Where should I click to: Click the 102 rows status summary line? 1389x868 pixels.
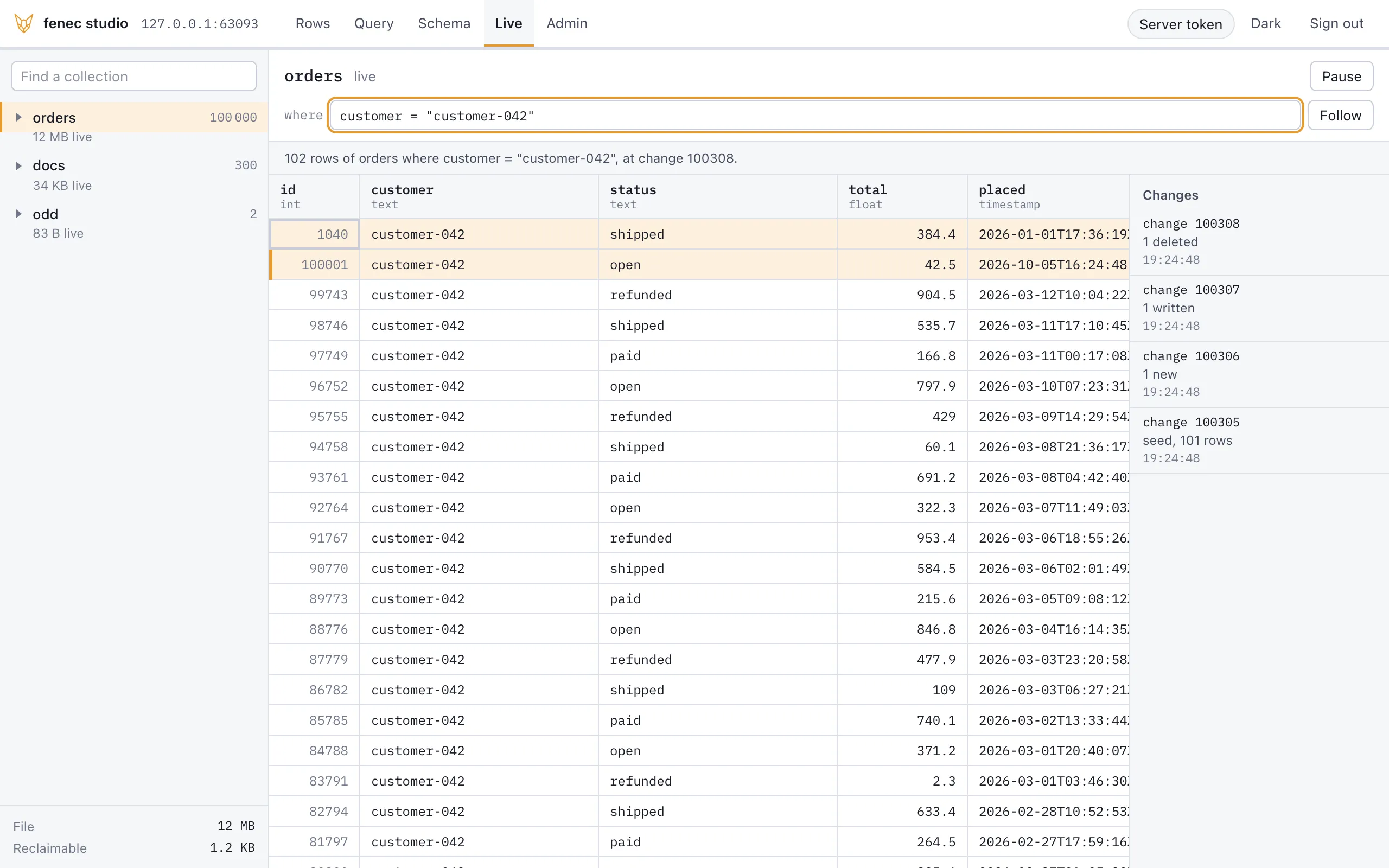pyautogui.click(x=510, y=158)
